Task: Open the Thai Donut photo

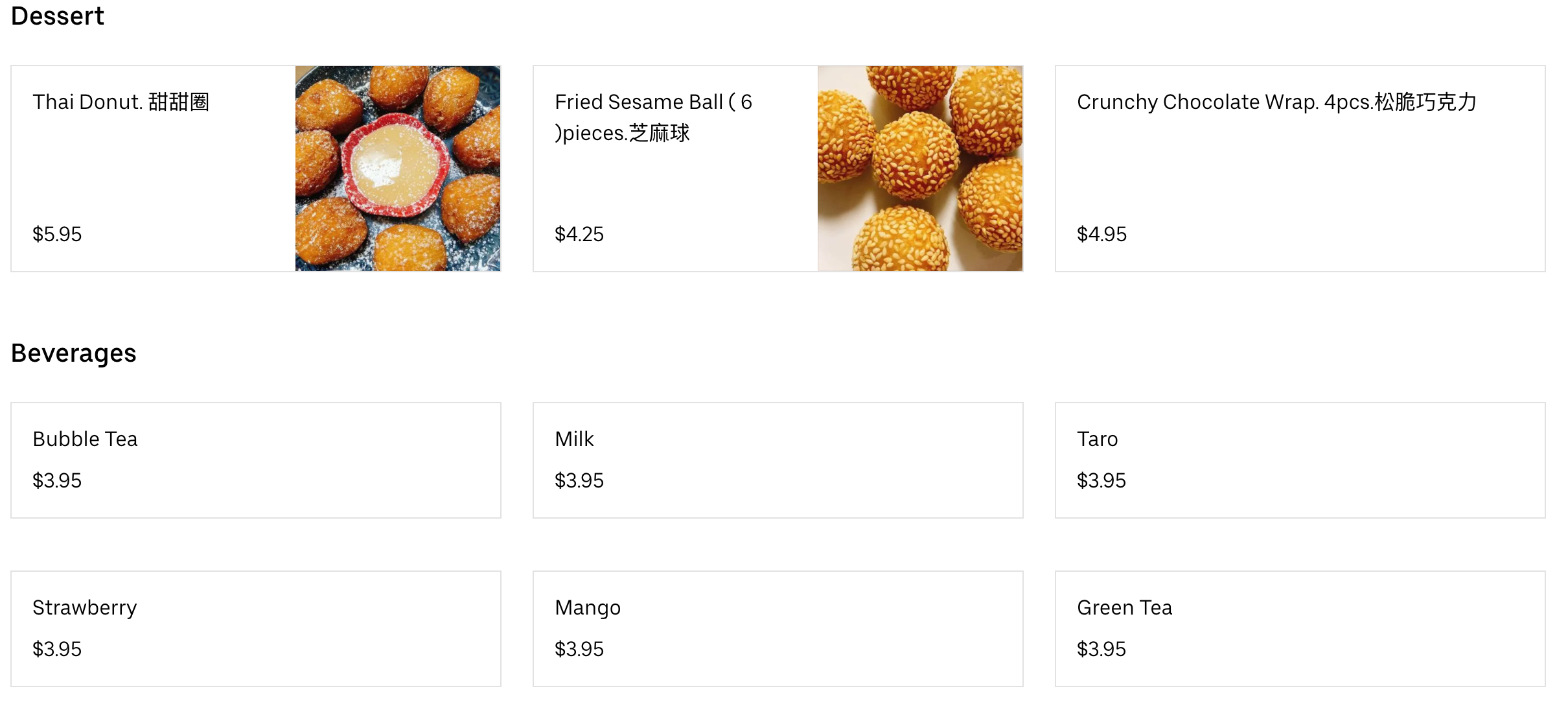Action: pos(397,169)
